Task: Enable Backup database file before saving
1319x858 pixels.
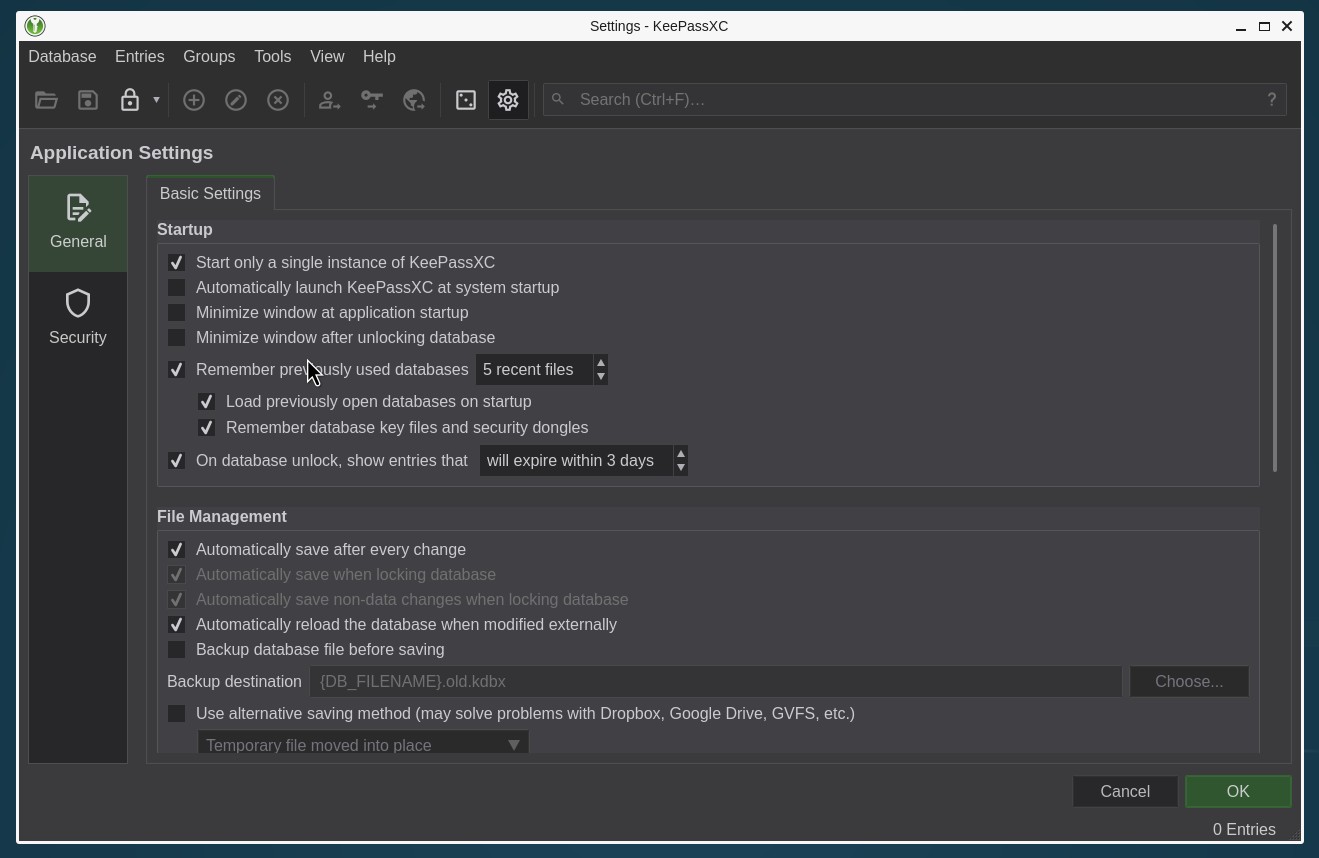Action: [176, 649]
